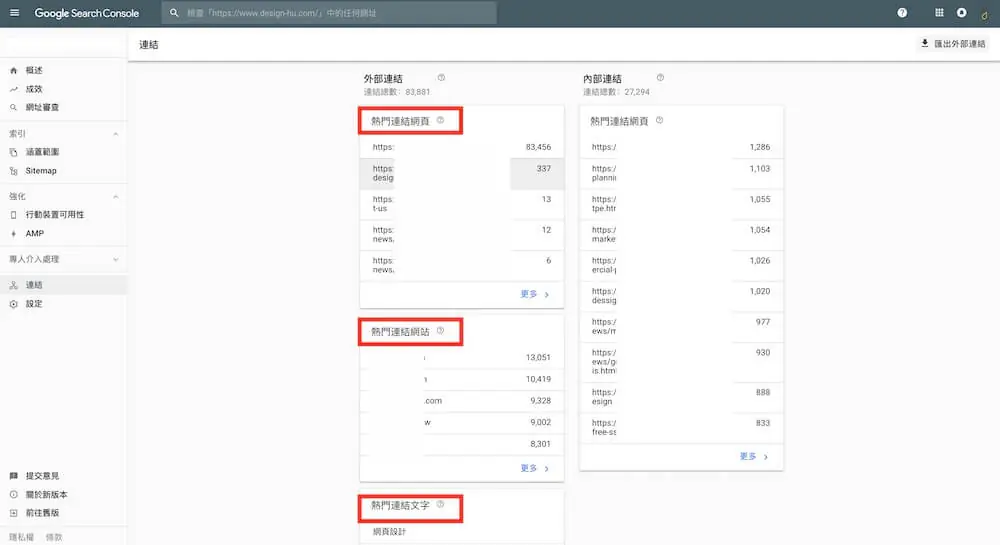Open the help question mark icon
This screenshot has width=1000, height=545.
902,13
